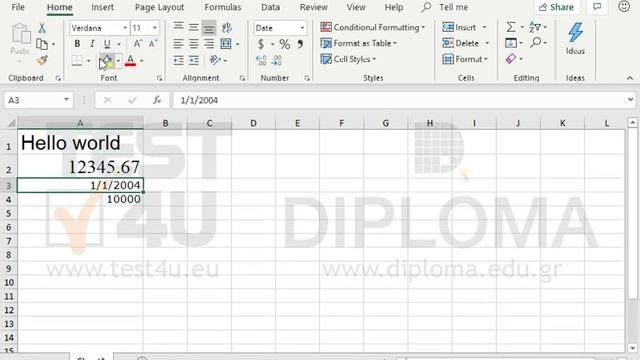Center text horizontally
The width and height of the screenshot is (640, 360).
coord(193,44)
